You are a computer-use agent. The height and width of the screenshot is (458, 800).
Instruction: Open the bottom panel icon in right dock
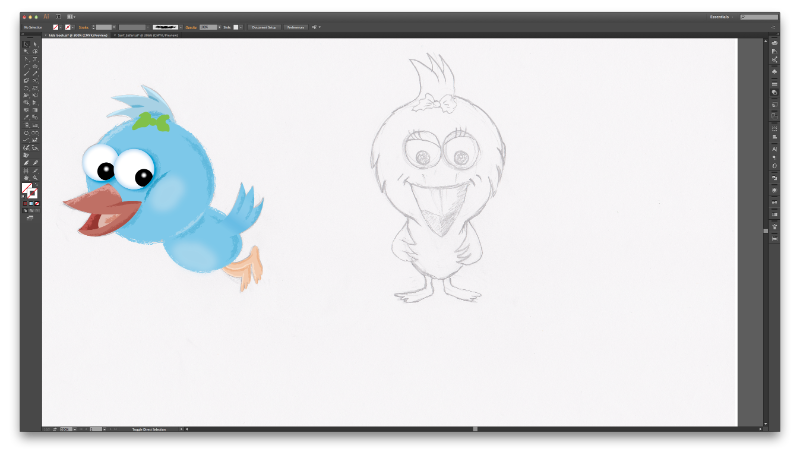(x=775, y=238)
